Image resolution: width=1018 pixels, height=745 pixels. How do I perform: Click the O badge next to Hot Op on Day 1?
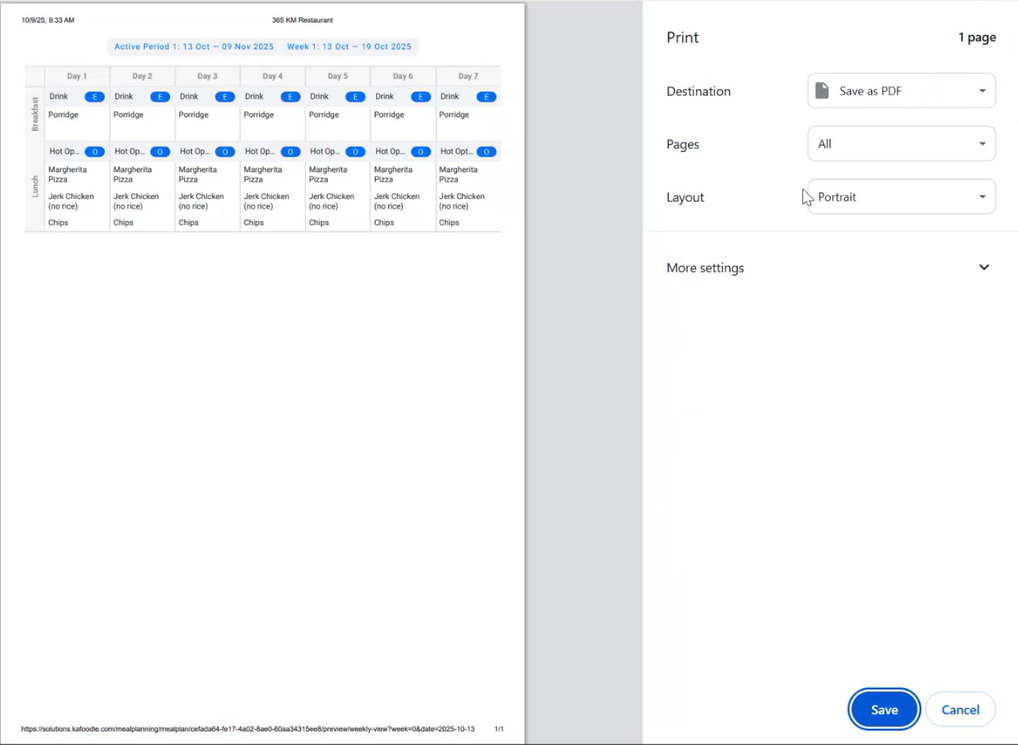(x=95, y=151)
